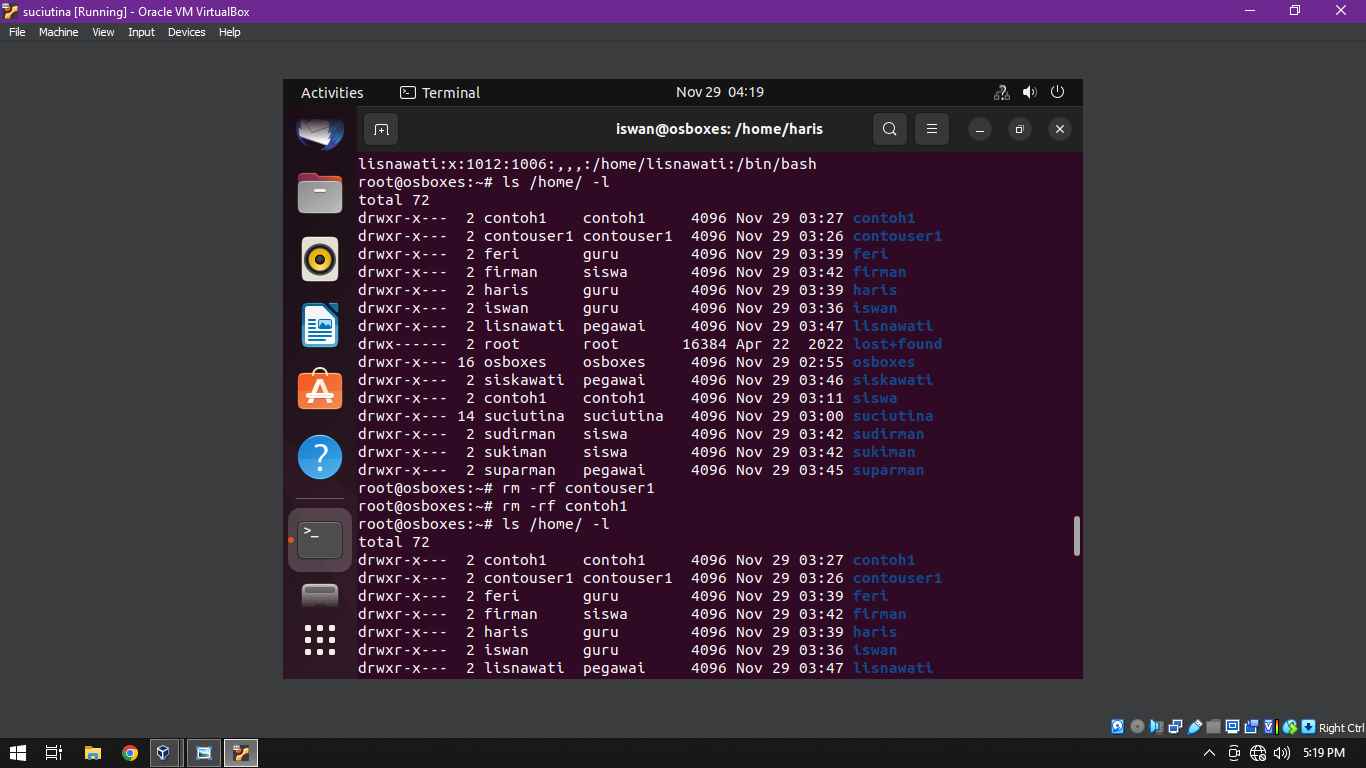Click the Right Ctrl host key label

[x=1341, y=728]
